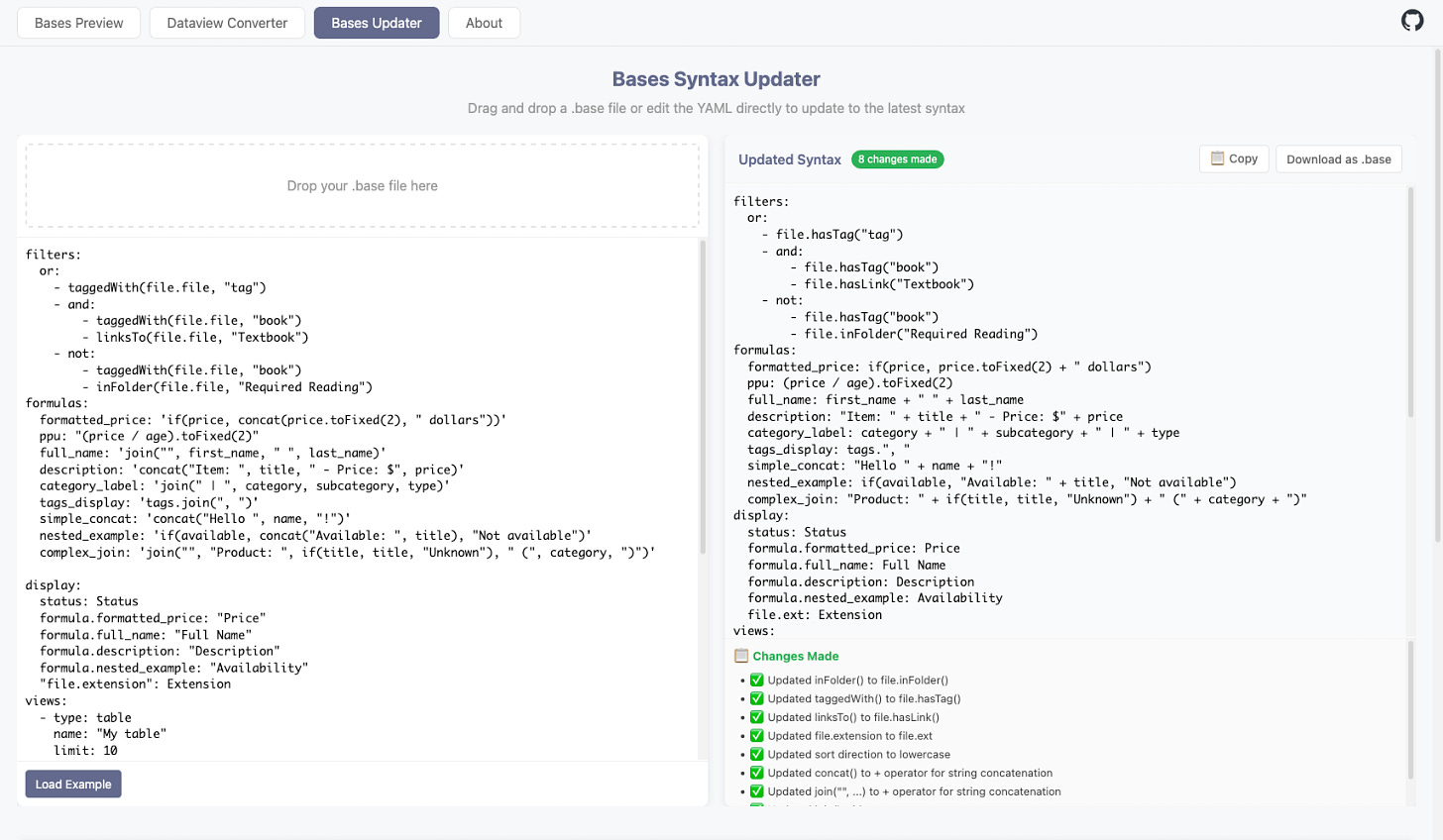Click the updated syntax output scrollbar

1410,302
